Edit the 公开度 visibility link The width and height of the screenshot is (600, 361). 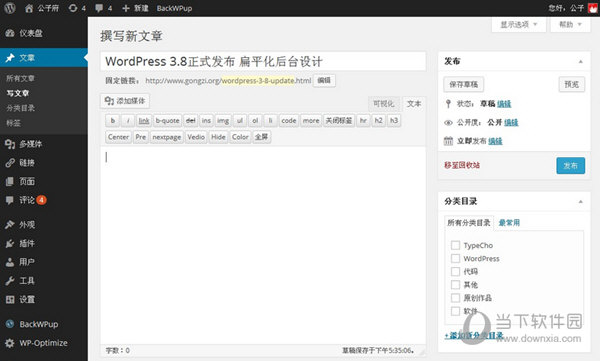pyautogui.click(x=511, y=123)
